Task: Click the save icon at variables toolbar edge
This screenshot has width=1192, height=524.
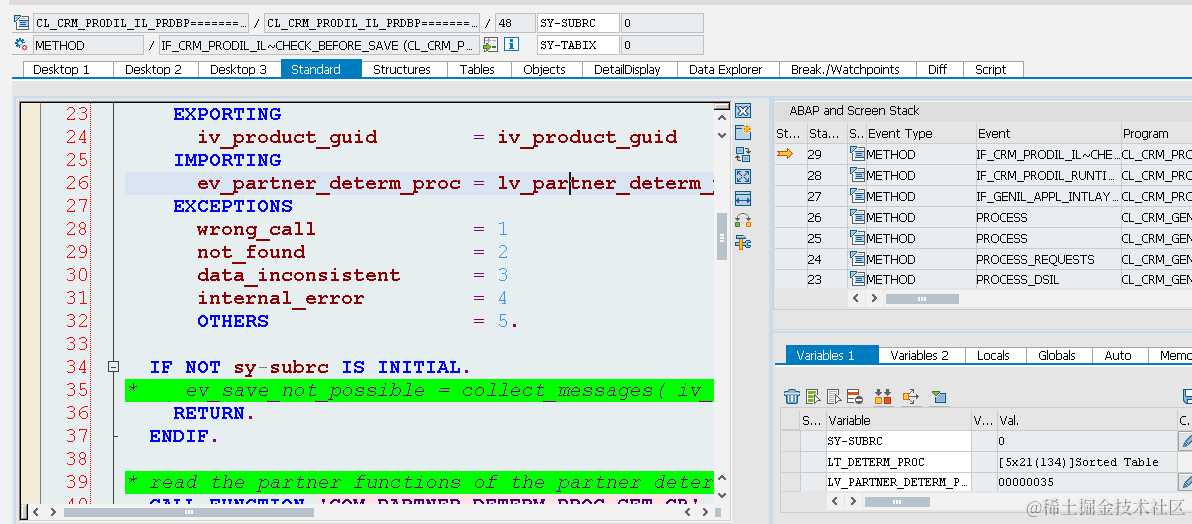Action: point(1187,396)
